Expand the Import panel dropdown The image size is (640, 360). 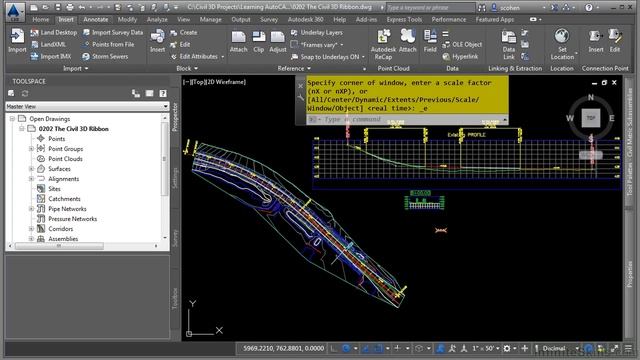[x=76, y=68]
